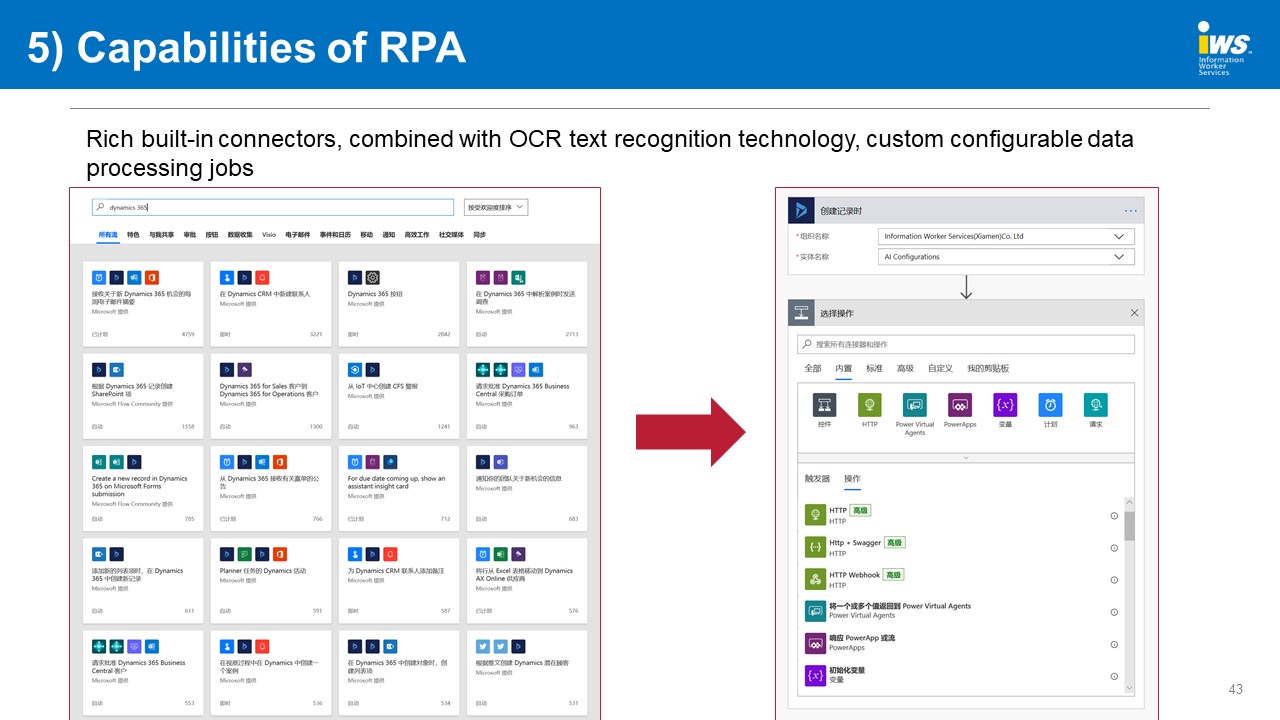This screenshot has width=1280, height=720.
Task: Click the purple 初始化变量 action icon
Action: (x=815, y=676)
